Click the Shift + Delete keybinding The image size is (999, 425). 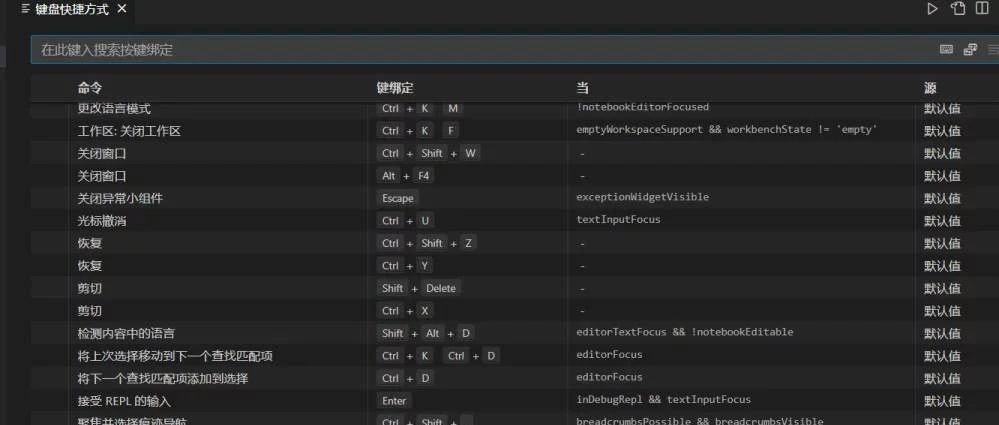click(419, 288)
